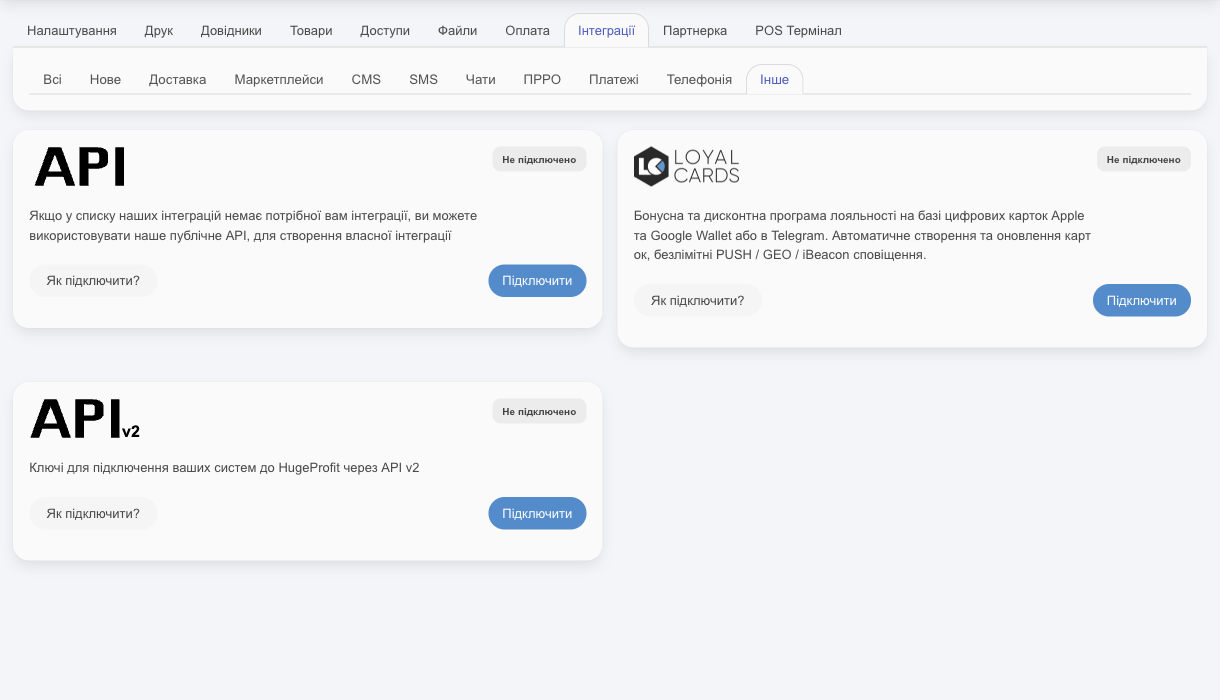Open the Партнерка tab
This screenshot has width=1220, height=700.
(x=695, y=31)
